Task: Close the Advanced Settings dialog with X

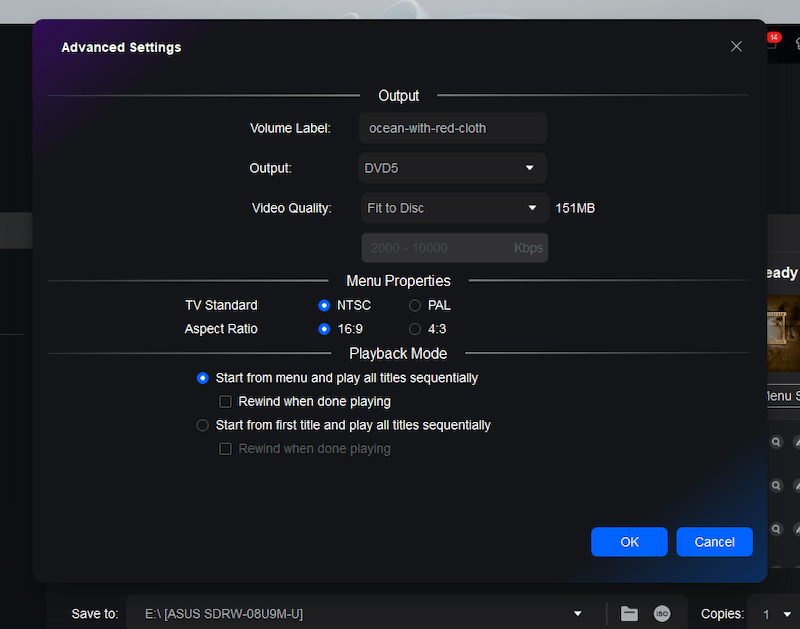Action: (736, 46)
